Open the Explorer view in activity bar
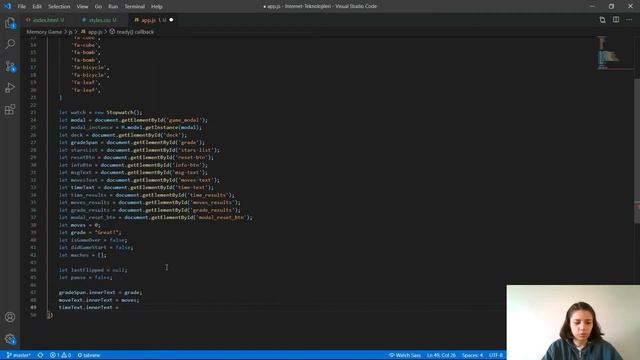The width and height of the screenshot is (640, 360). pyautogui.click(x=10, y=23)
